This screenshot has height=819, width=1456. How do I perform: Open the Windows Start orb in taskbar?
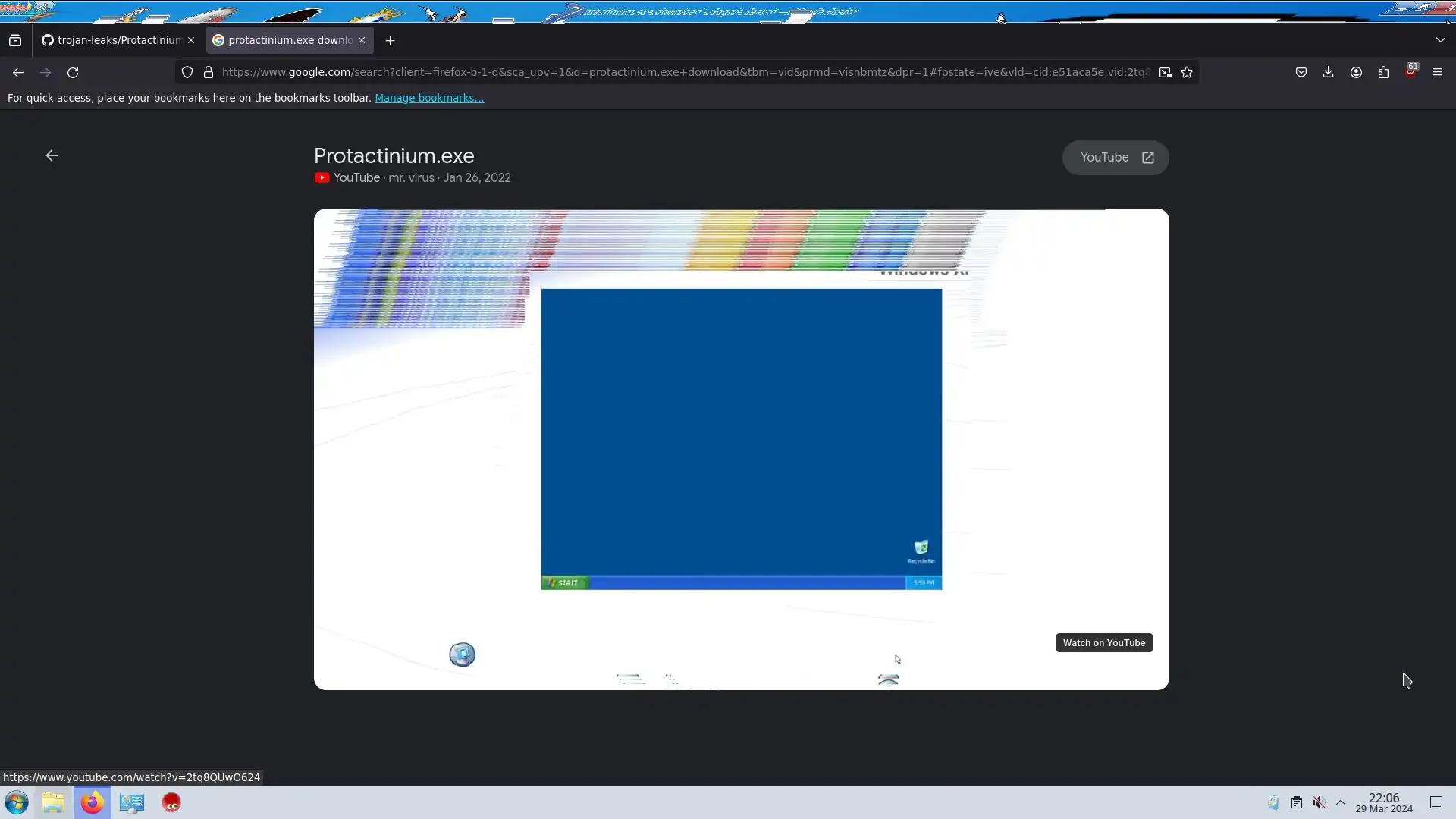(x=17, y=802)
